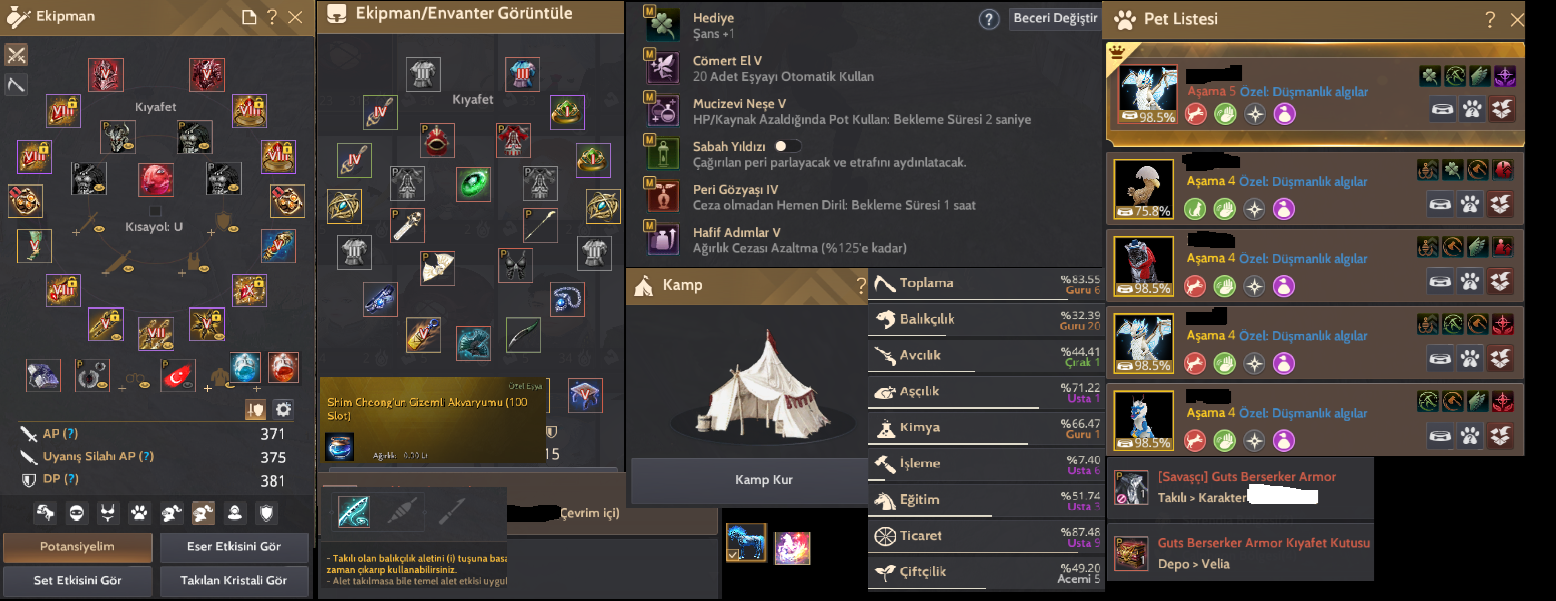Click the Kamp Kur button
This screenshot has height=601, width=1556.
click(x=763, y=480)
